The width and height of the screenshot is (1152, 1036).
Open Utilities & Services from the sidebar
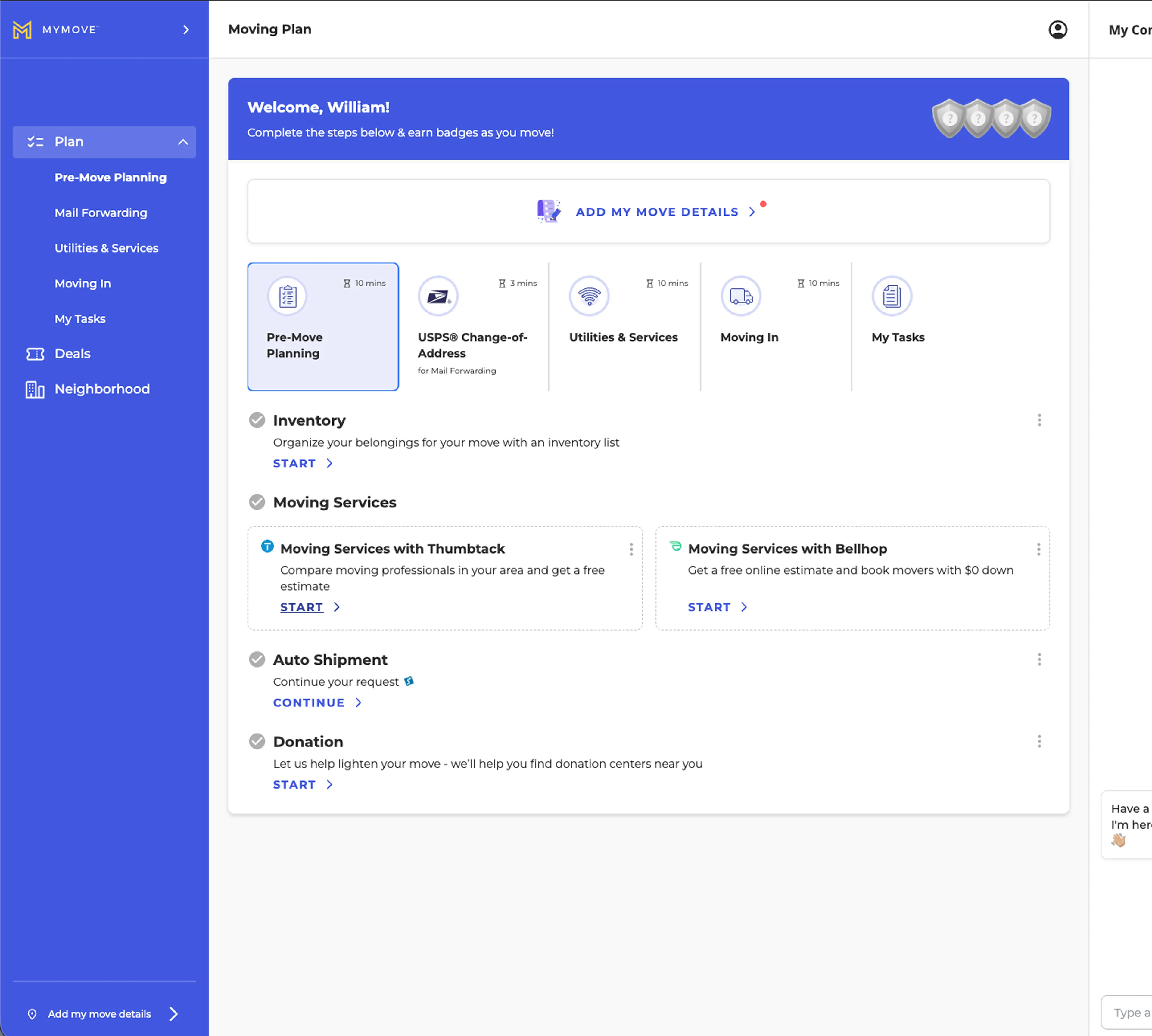[x=107, y=248]
